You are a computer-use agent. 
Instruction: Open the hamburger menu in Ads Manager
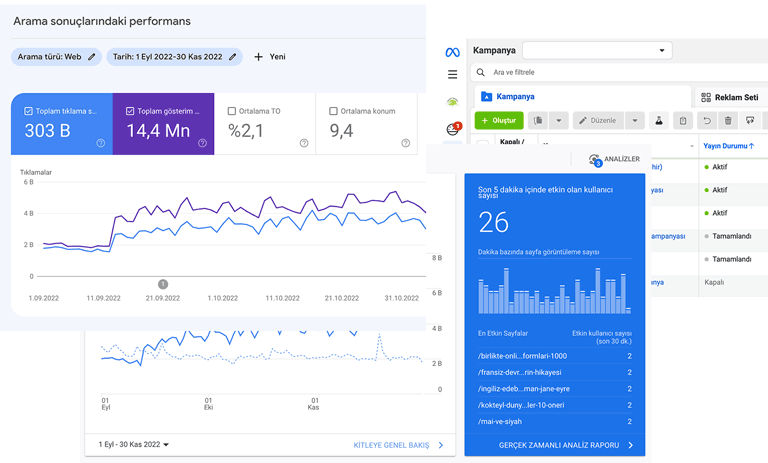(x=452, y=74)
